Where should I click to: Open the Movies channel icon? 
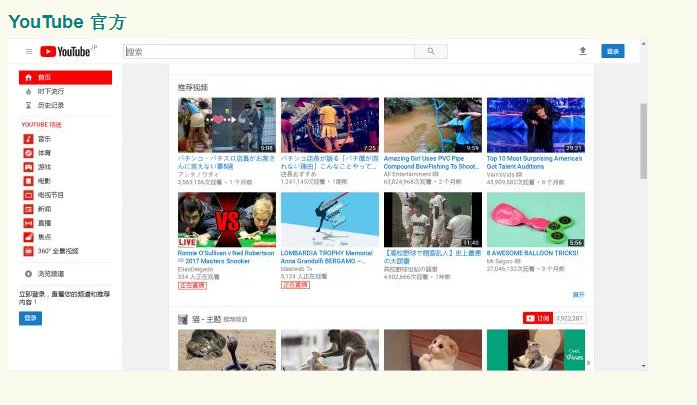[x=28, y=181]
